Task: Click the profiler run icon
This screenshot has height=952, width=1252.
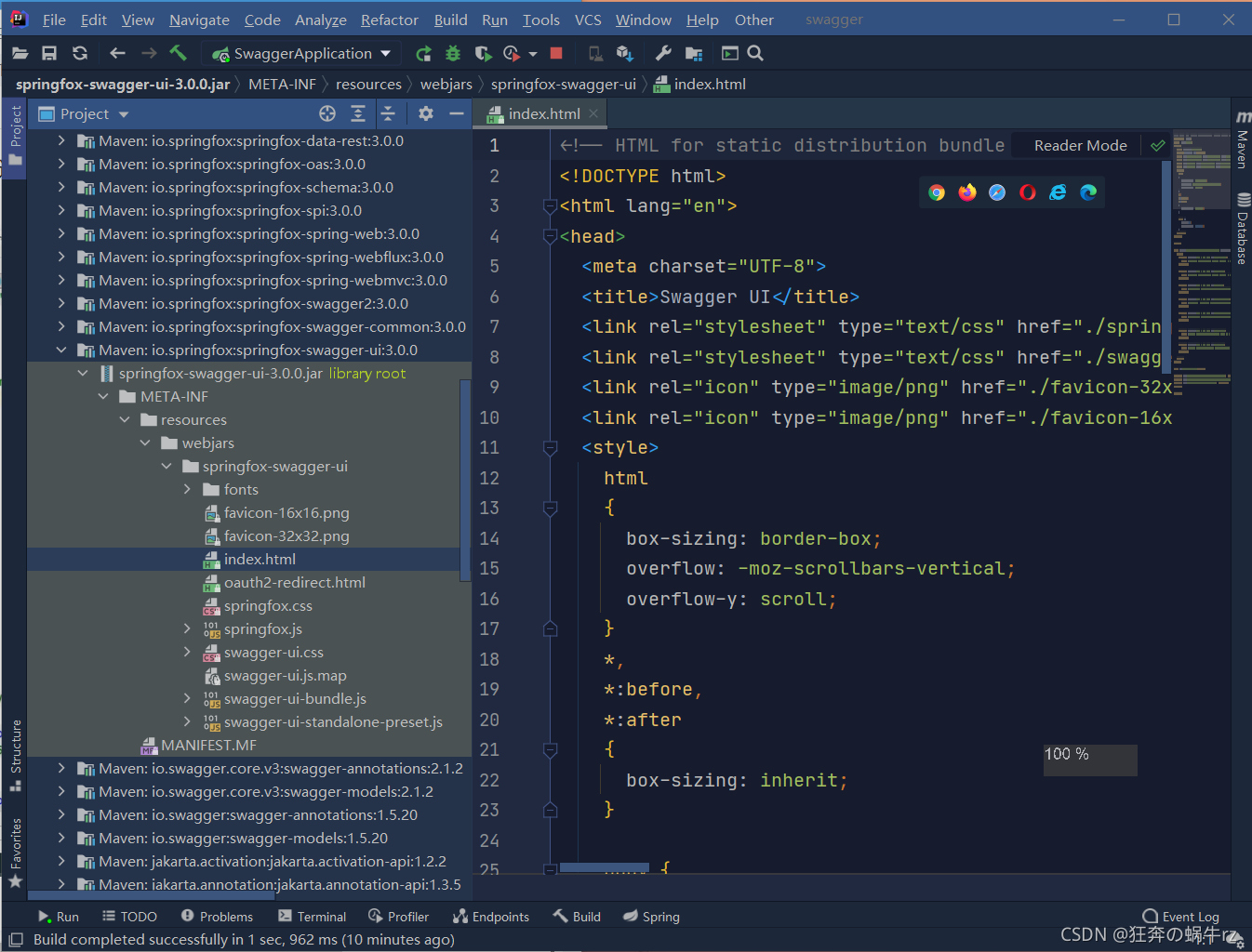Action: [511, 54]
